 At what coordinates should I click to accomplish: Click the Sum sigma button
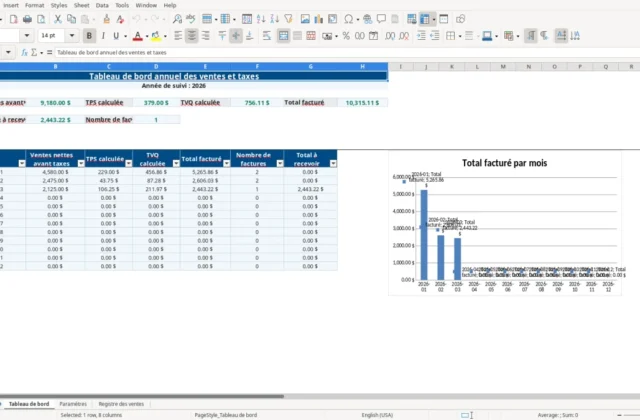tap(34, 52)
